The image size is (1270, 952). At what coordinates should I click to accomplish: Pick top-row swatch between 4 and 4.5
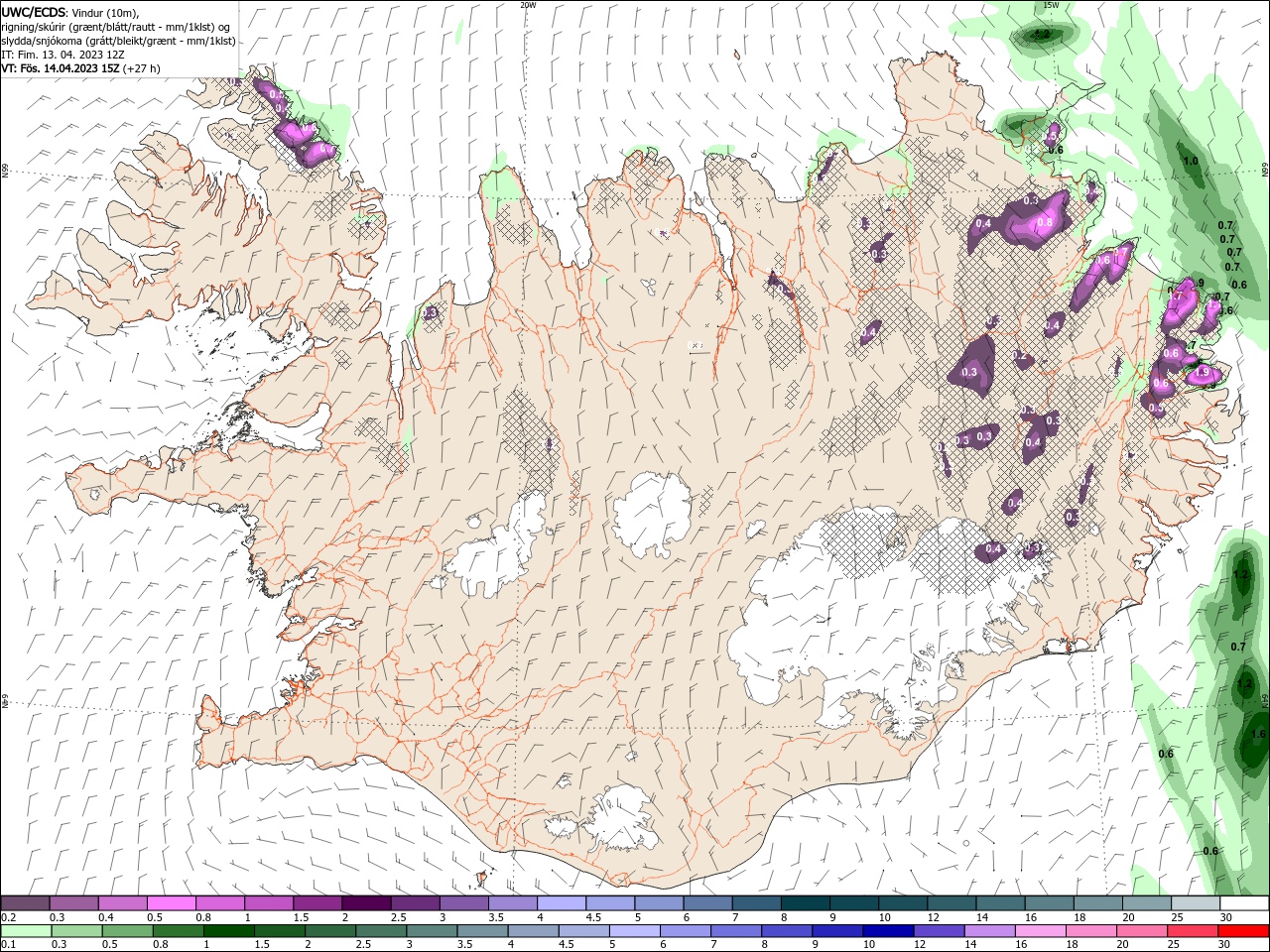[x=560, y=903]
